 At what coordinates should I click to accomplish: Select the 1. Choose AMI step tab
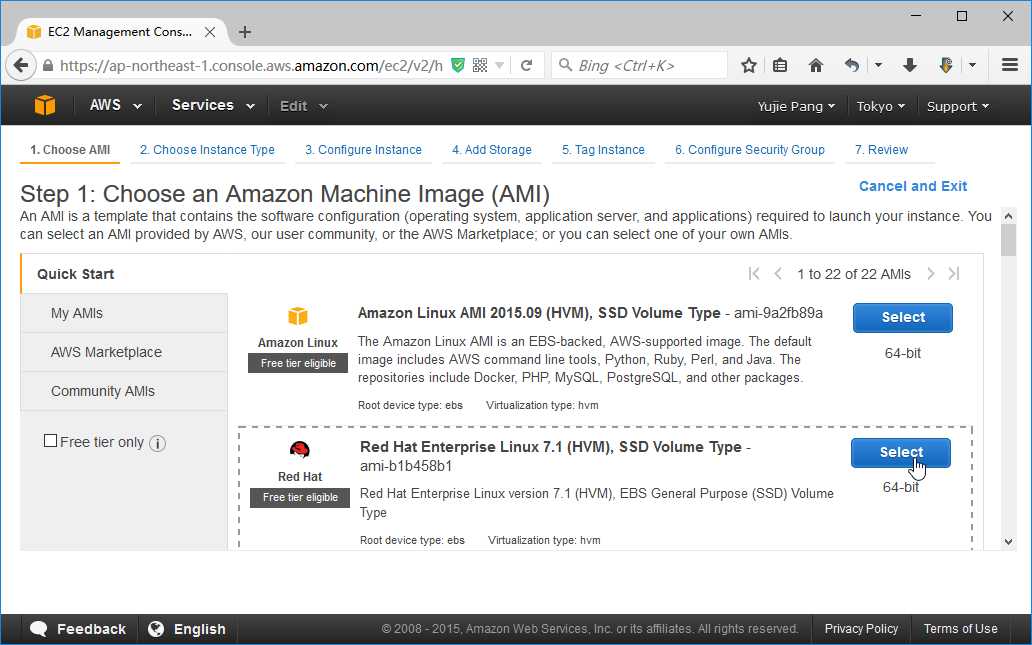tap(70, 150)
